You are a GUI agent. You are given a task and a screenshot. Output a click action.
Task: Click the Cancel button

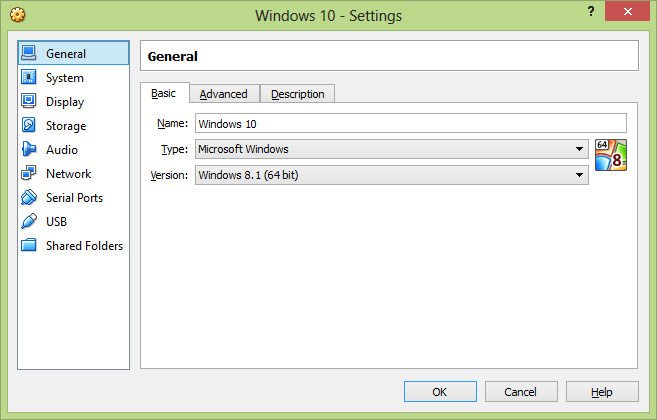pyautogui.click(x=521, y=391)
